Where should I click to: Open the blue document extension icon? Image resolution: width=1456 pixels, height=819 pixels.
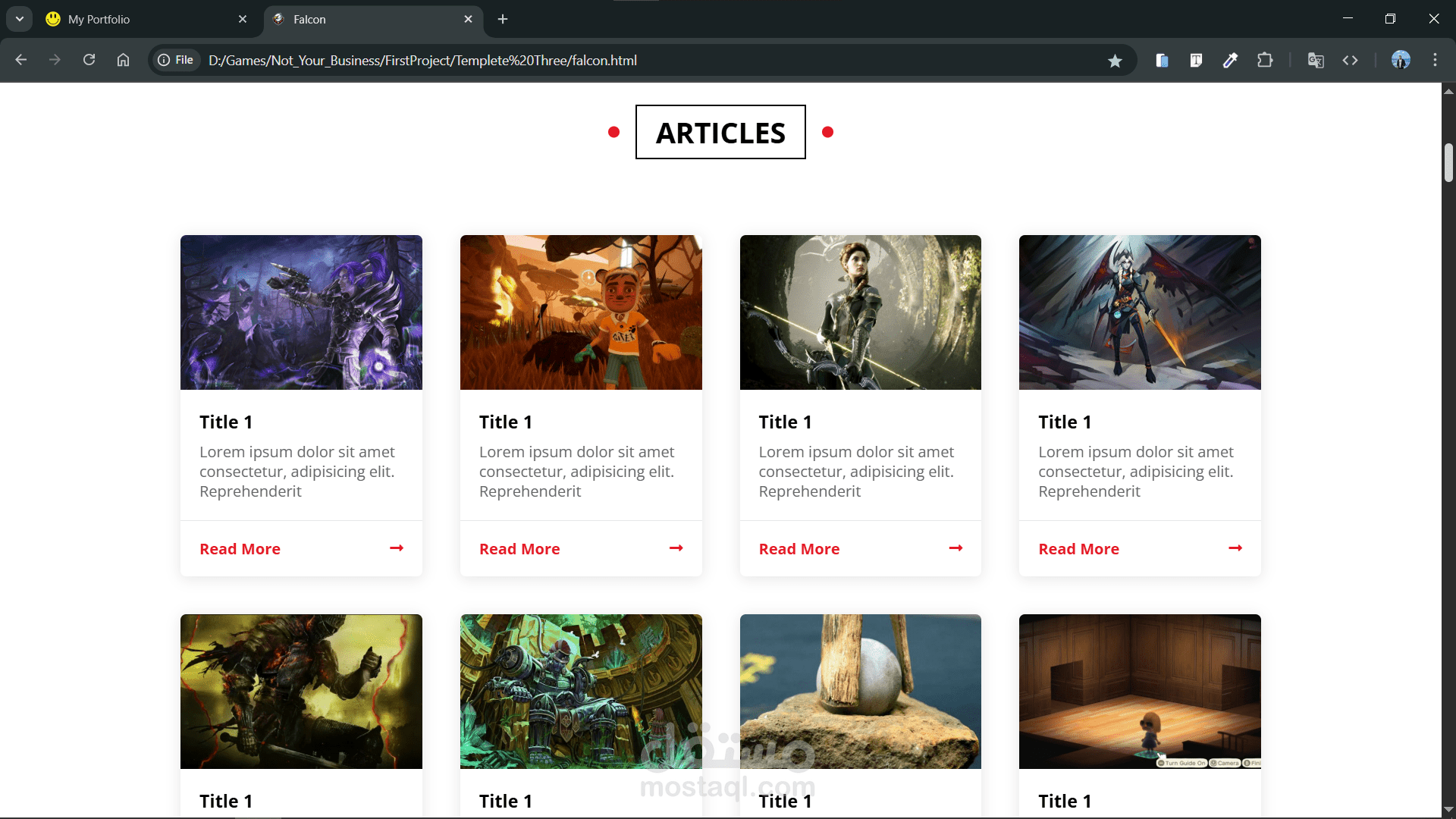coord(1162,60)
